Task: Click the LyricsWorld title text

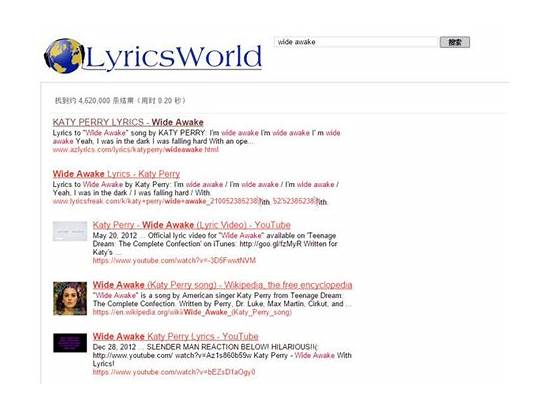Action: 173,57
